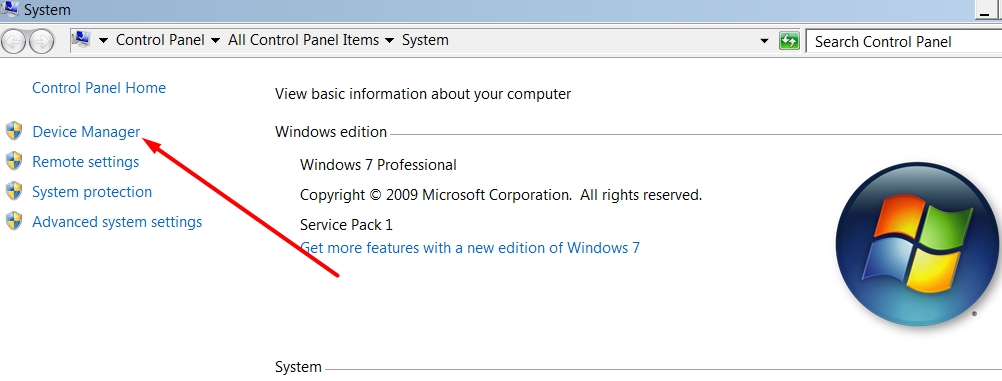Expand the dropdown arrow after Control Panel

pyautogui.click(x=215, y=40)
